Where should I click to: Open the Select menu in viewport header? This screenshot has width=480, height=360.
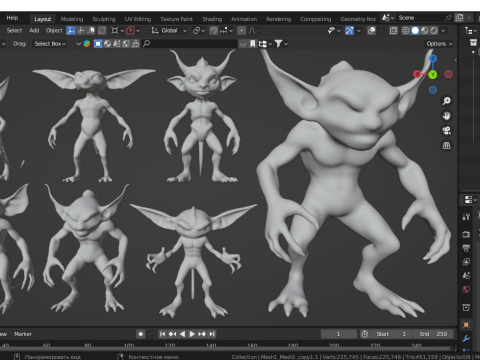point(14,31)
